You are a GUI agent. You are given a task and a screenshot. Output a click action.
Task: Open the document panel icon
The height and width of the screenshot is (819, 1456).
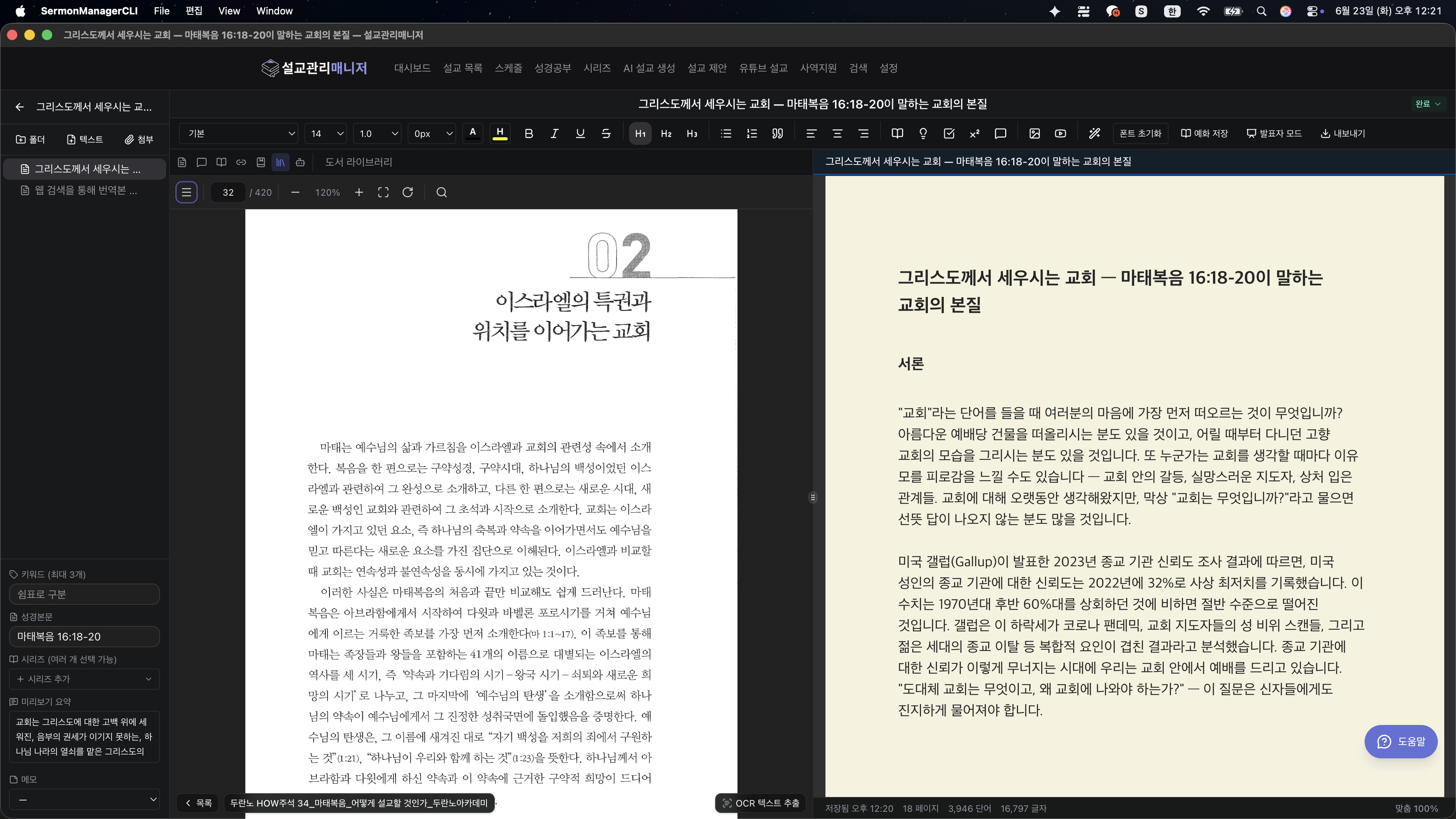pyautogui.click(x=182, y=162)
